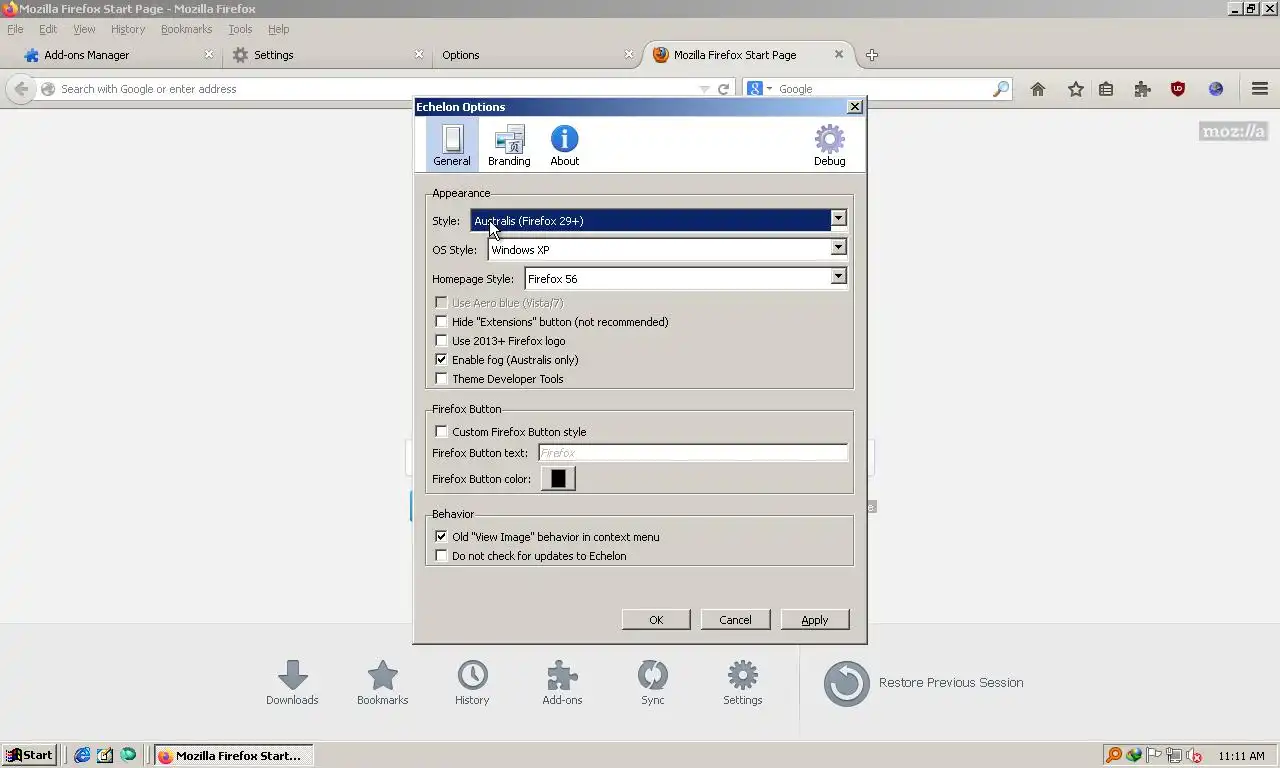Image resolution: width=1280 pixels, height=768 pixels.
Task: Click Restore Previous Session
Action: pyautogui.click(x=923, y=683)
